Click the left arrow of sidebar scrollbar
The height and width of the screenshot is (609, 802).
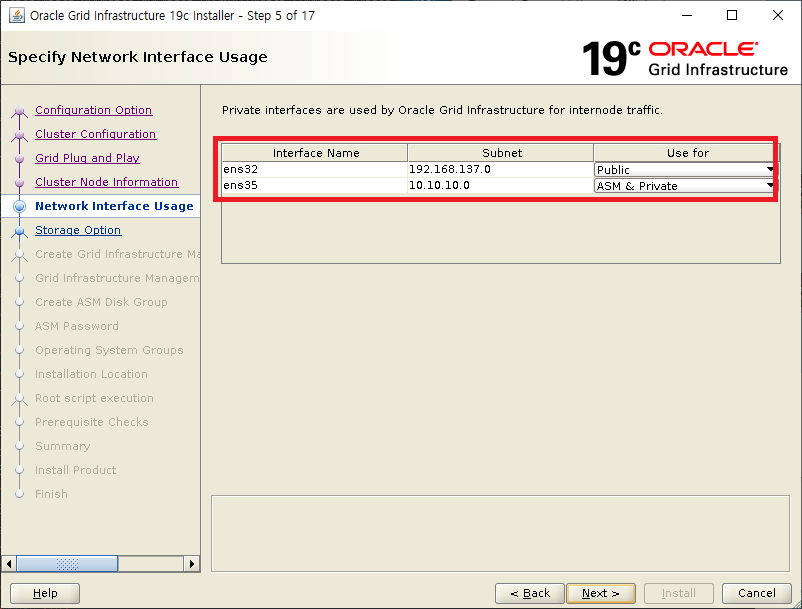tap(9, 564)
